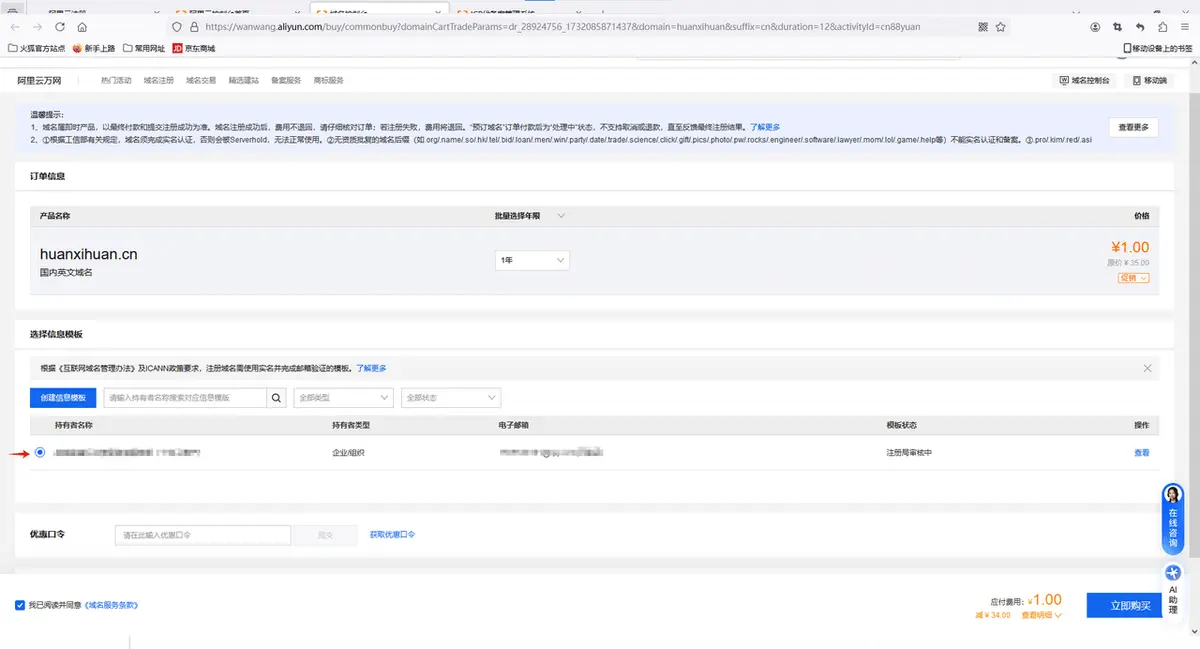Image resolution: width=1200 pixels, height=649 pixels.
Task: Open the 1年 duration dropdown
Action: tap(533, 260)
